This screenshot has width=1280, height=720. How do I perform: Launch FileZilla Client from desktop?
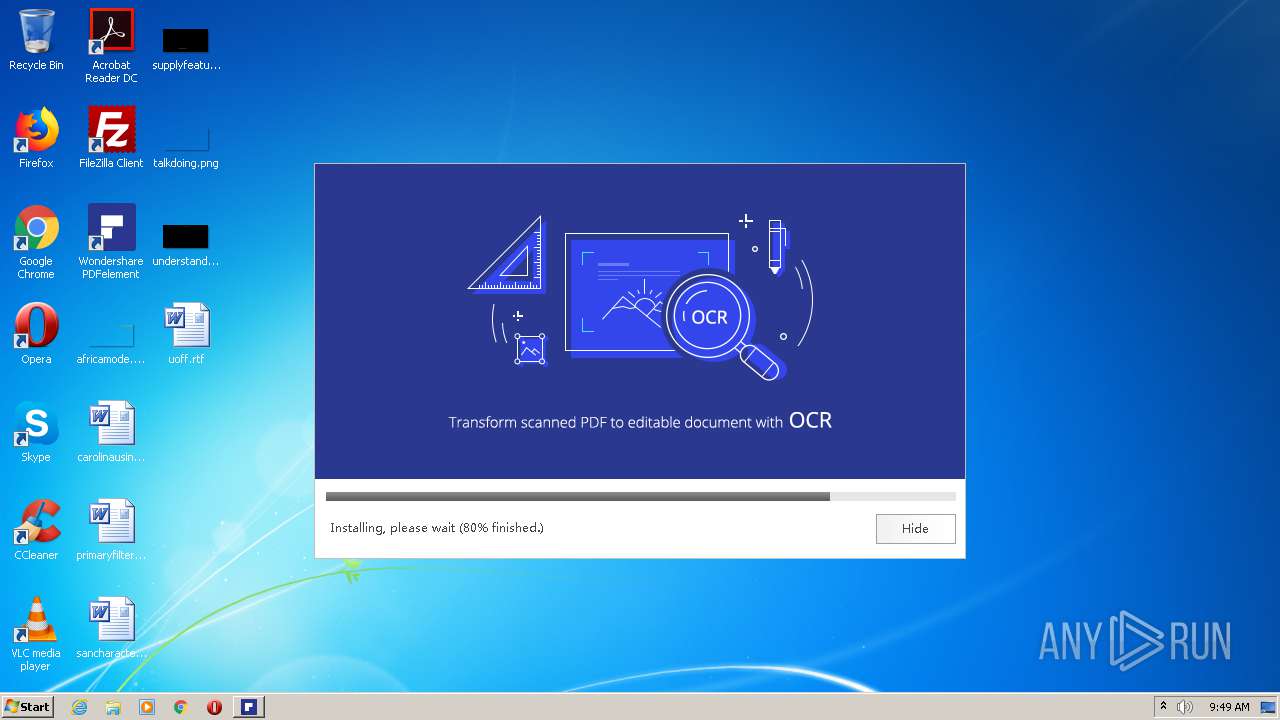tap(111, 138)
